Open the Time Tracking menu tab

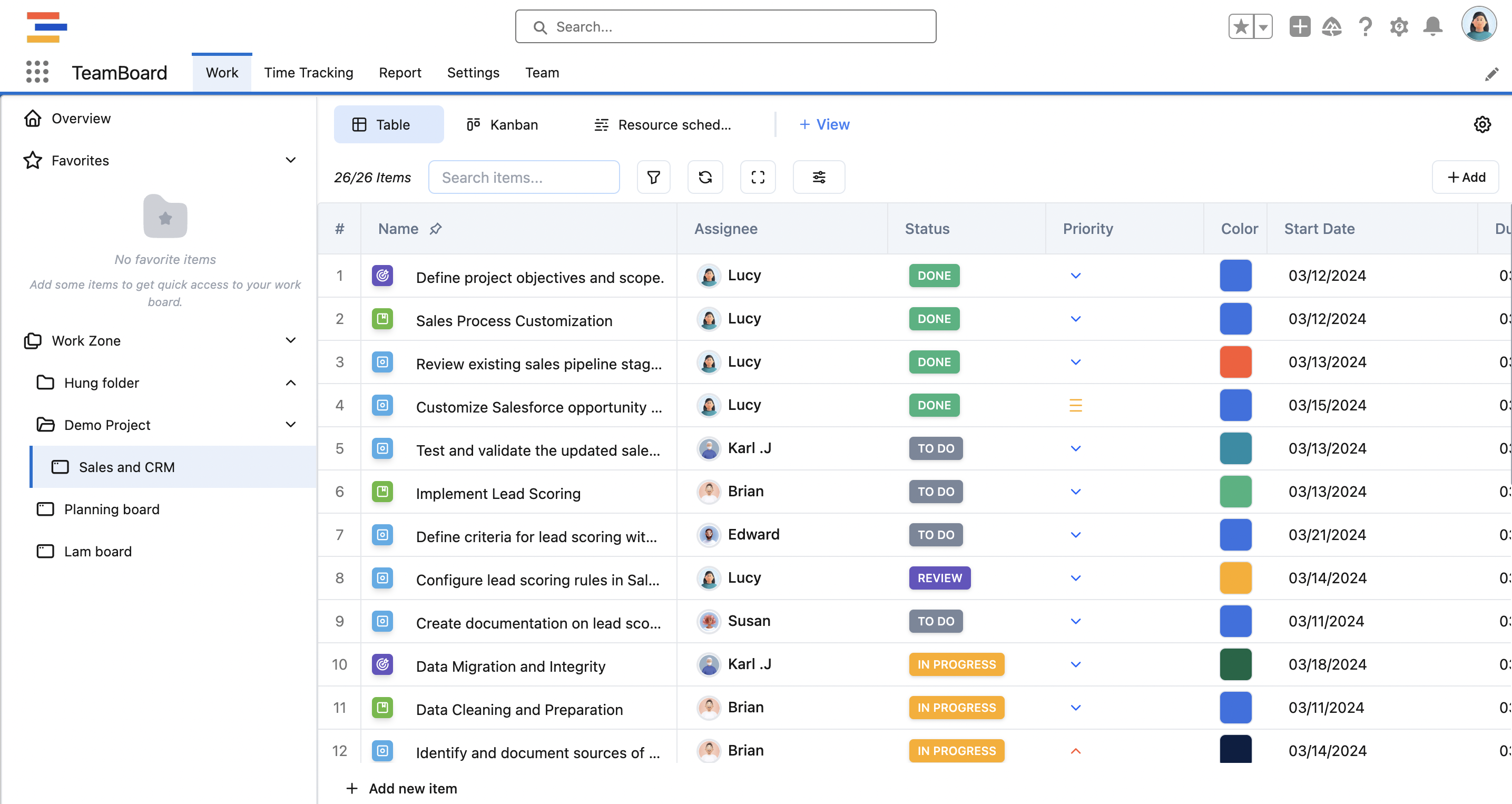click(x=308, y=73)
